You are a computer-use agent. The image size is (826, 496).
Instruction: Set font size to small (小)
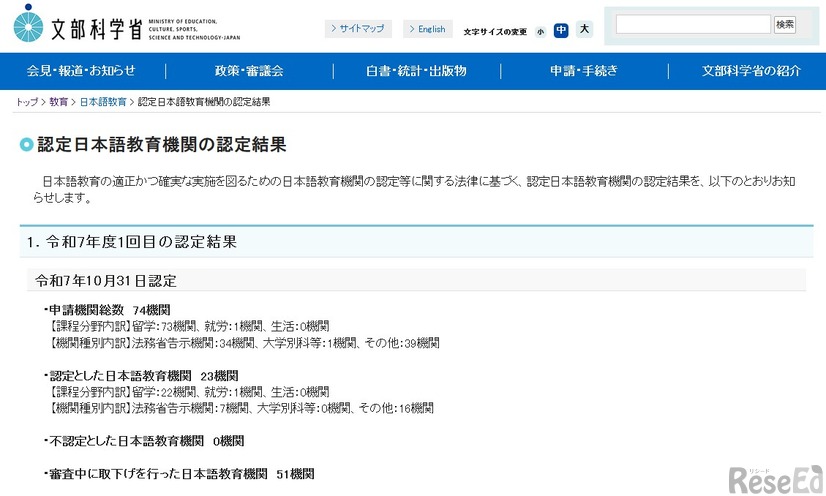pos(540,31)
